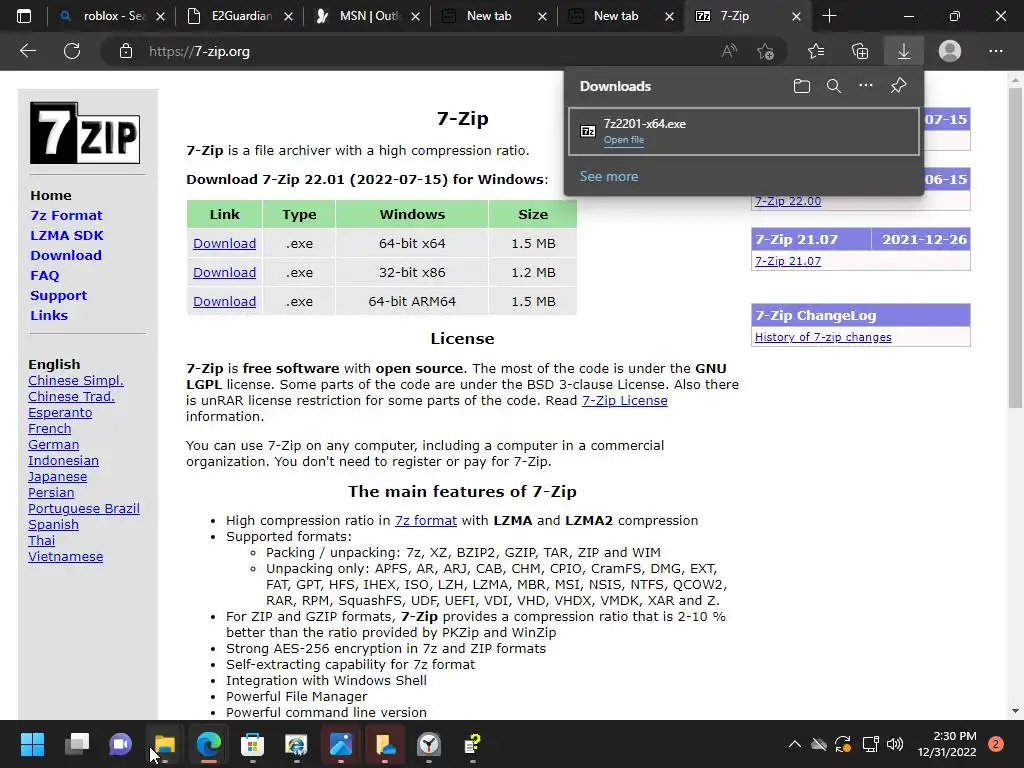Screen dimensions: 1024x768
Task: Switch language to French
Action: (50, 429)
